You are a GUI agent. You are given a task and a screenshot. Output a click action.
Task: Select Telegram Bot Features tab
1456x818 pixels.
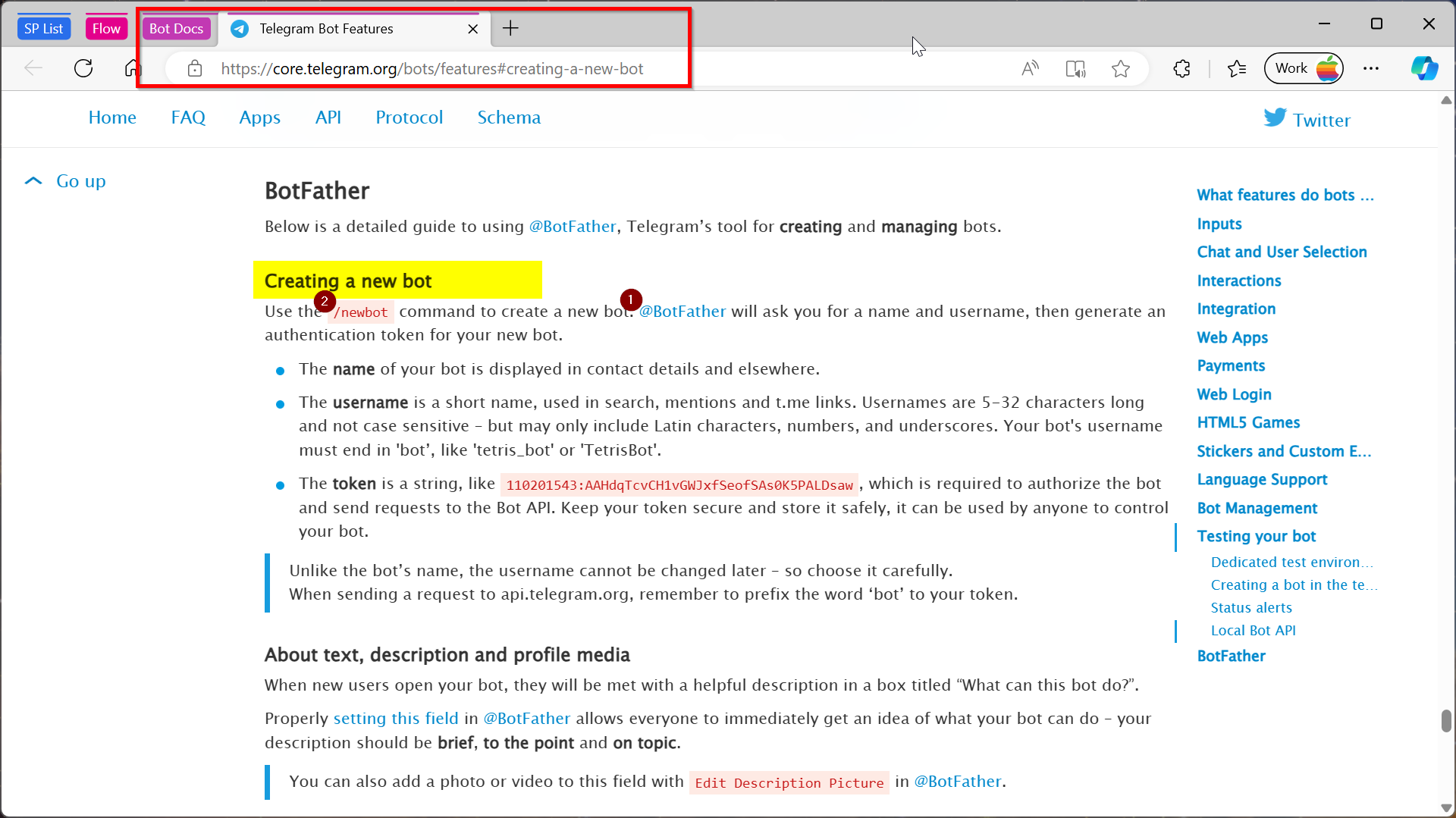point(354,29)
